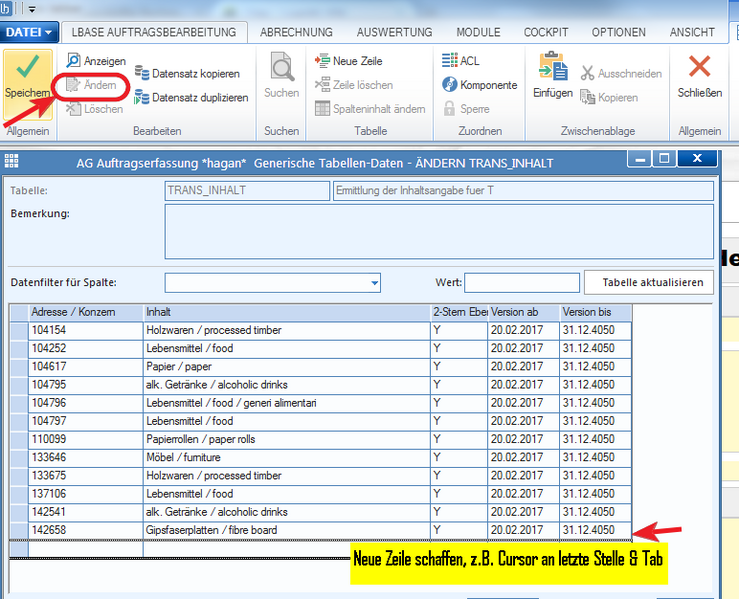
Task: Click the Inhalt column header
Action: click(287, 312)
